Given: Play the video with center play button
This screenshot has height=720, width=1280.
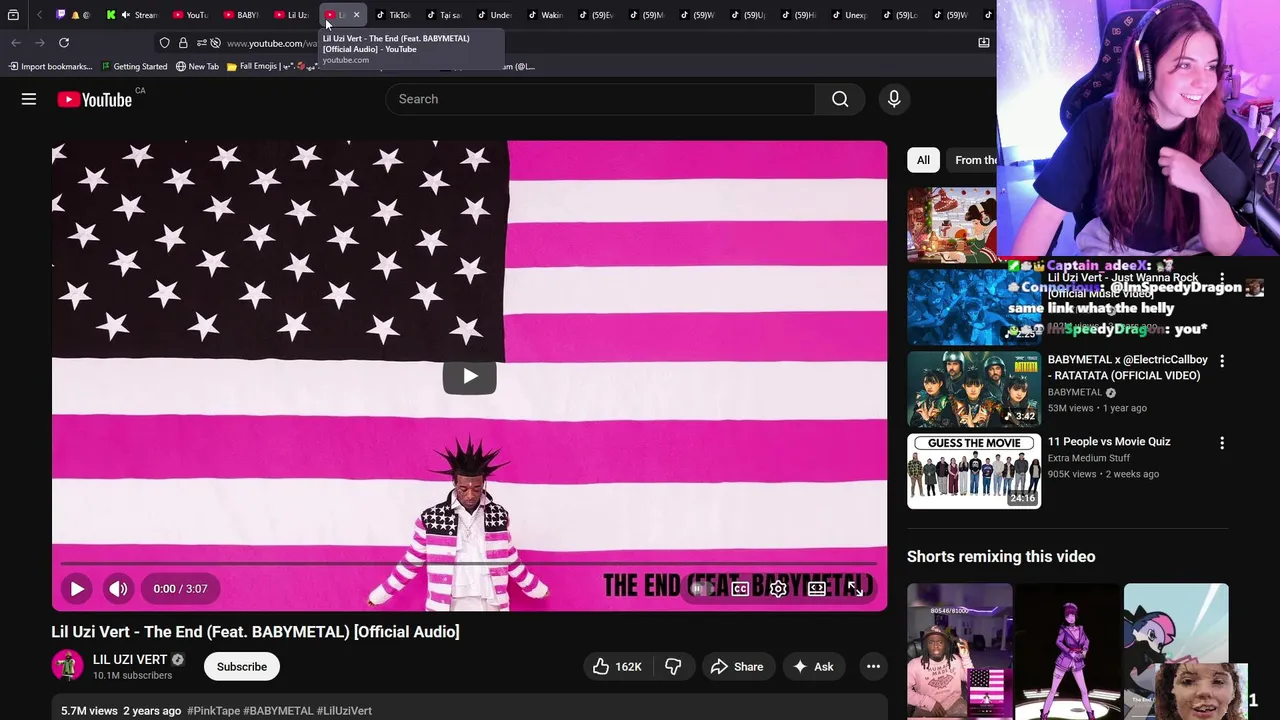Looking at the screenshot, I should (x=469, y=376).
